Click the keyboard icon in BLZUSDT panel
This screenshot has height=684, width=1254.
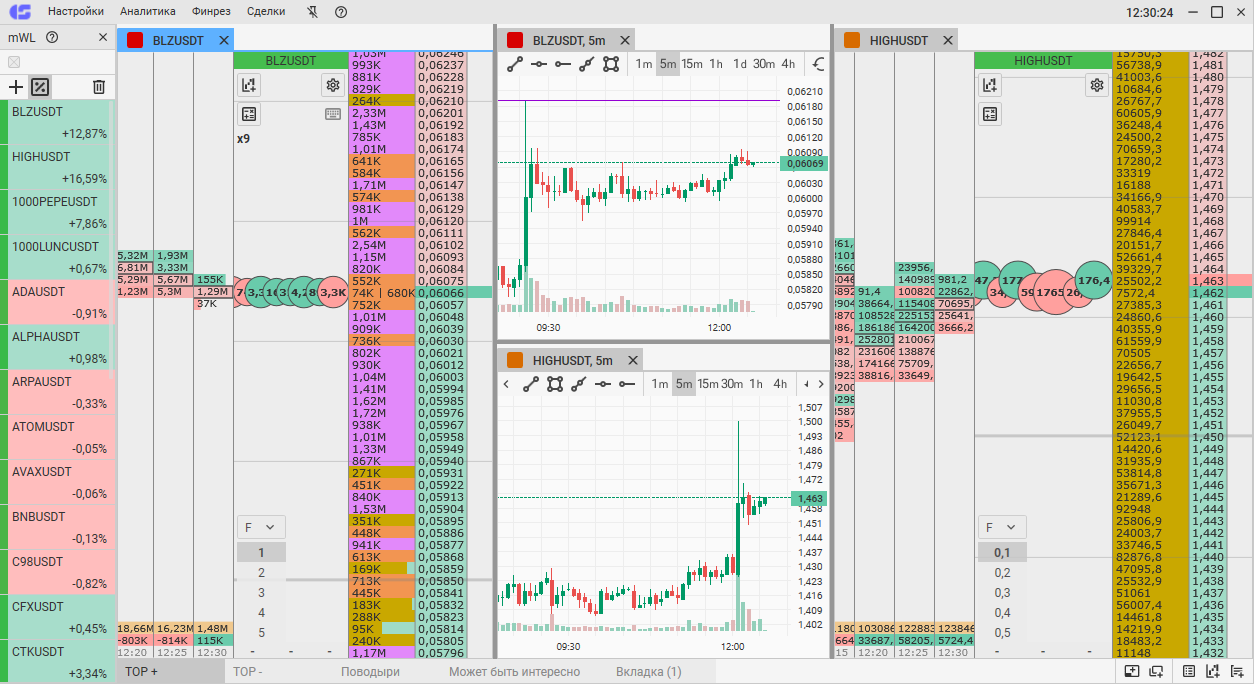tap(333, 114)
